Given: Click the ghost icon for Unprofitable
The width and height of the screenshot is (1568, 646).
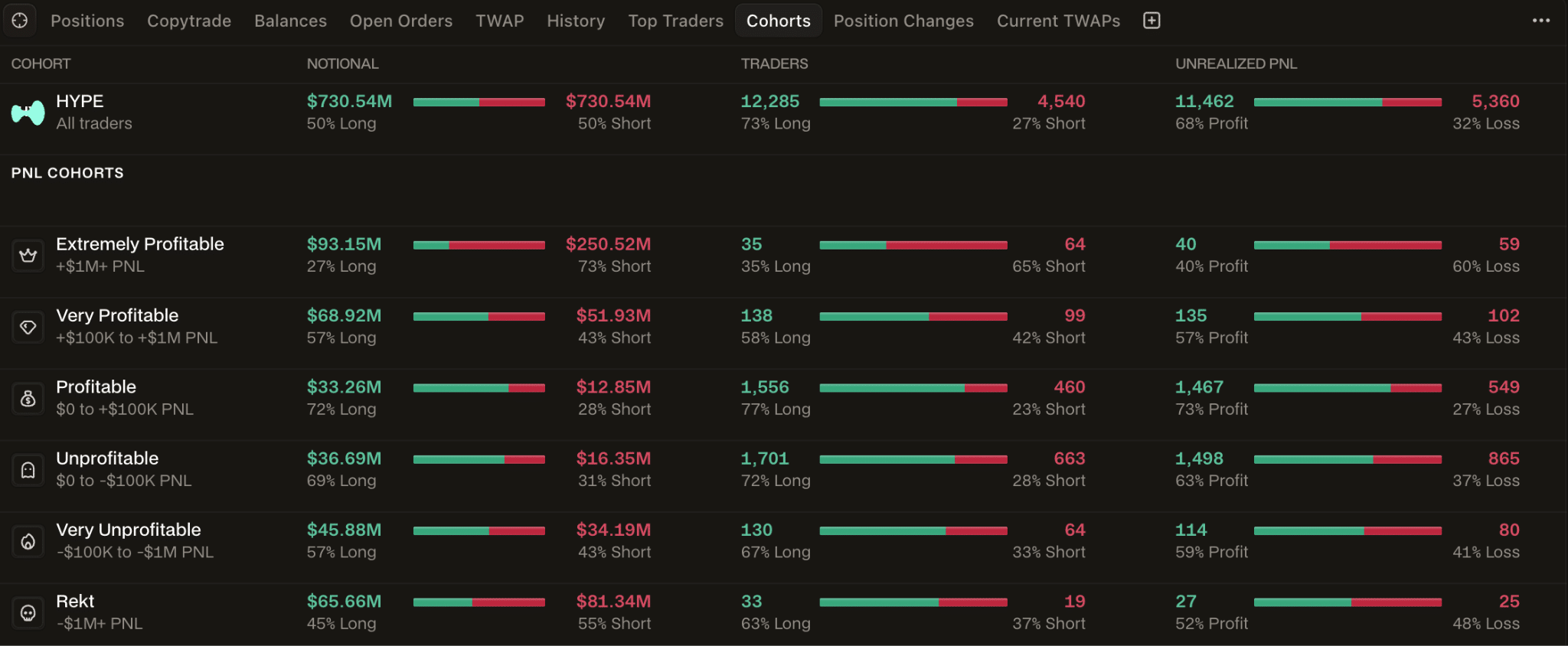Looking at the screenshot, I should click(28, 469).
